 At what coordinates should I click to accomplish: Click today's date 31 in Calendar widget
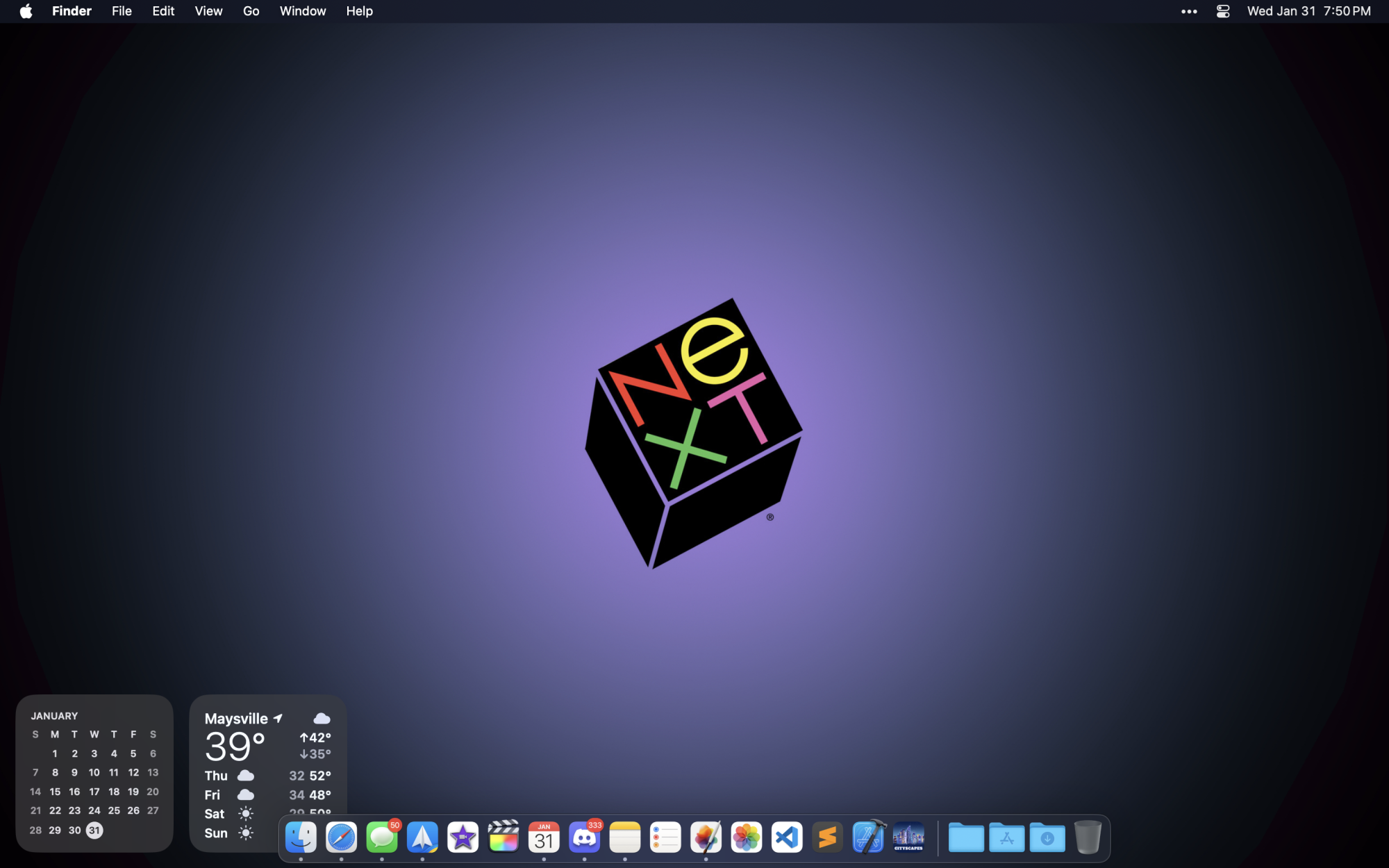click(x=94, y=831)
